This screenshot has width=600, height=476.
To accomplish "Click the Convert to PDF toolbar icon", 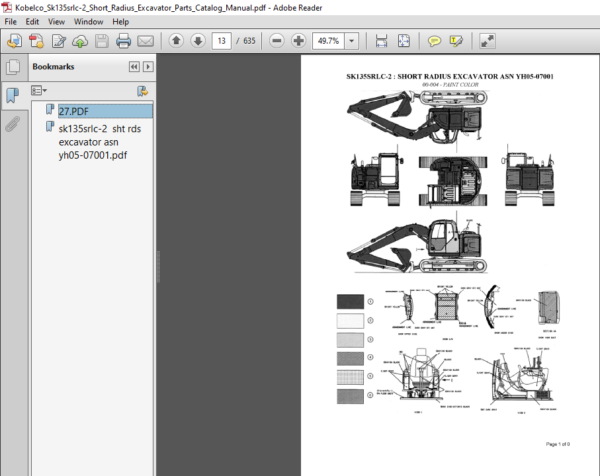I will click(x=36, y=41).
